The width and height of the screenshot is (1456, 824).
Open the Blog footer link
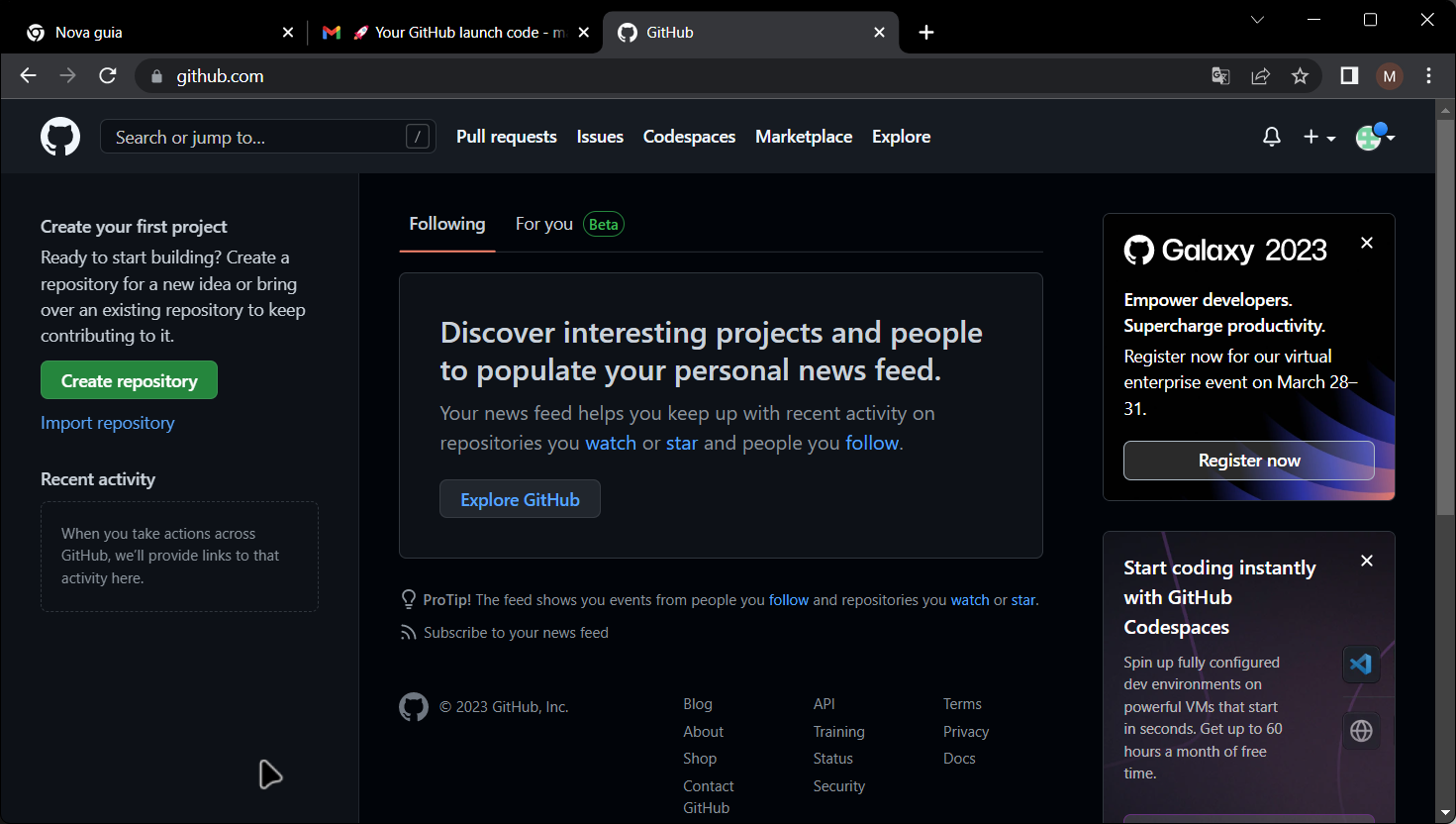(698, 704)
